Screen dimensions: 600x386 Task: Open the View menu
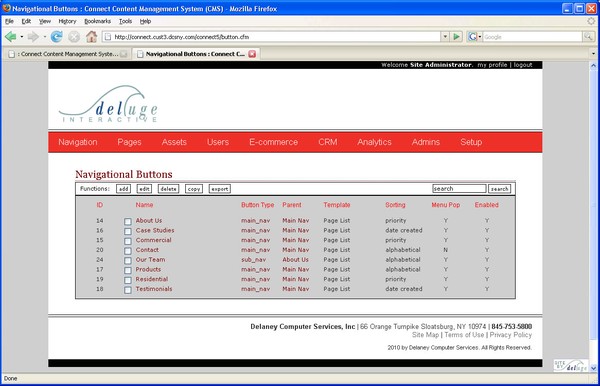[x=45, y=21]
